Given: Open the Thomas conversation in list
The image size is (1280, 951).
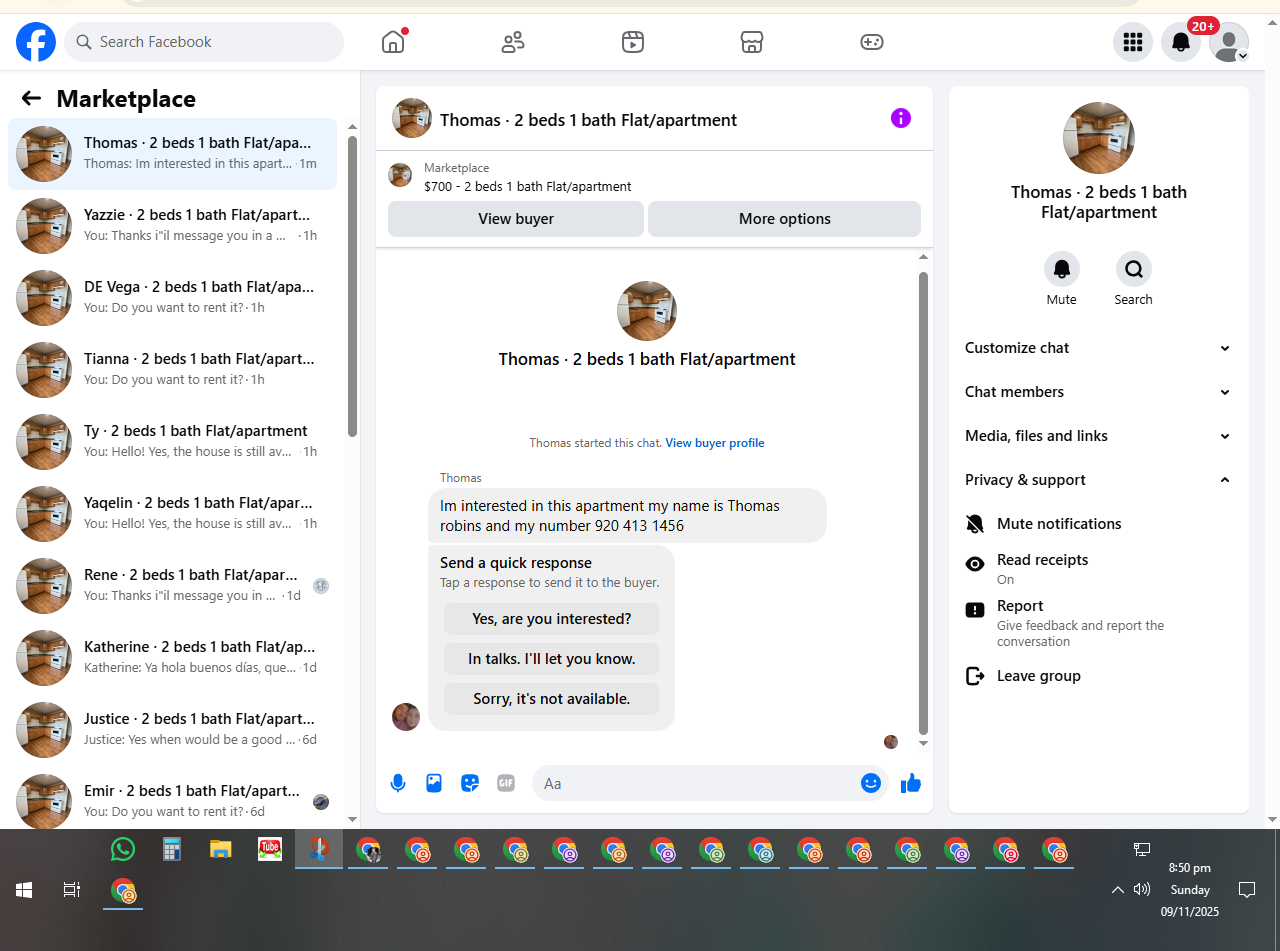Looking at the screenshot, I should [172, 154].
